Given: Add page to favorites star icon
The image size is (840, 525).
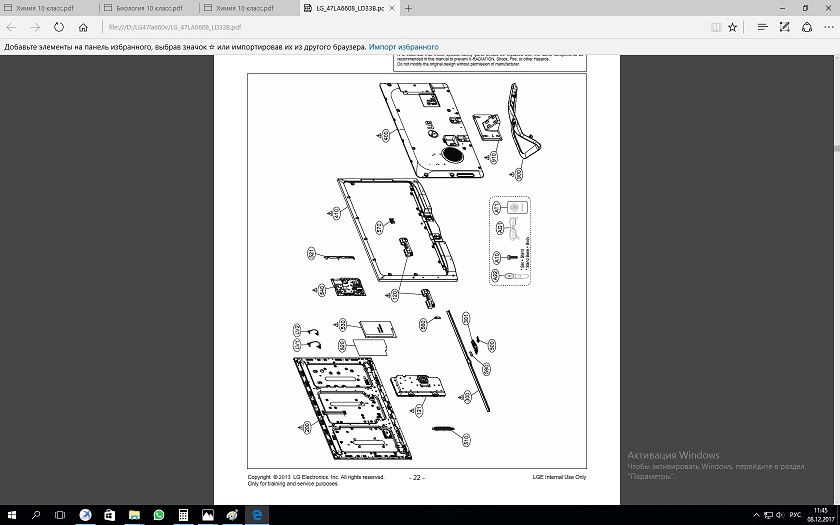Looking at the screenshot, I should 733,27.
